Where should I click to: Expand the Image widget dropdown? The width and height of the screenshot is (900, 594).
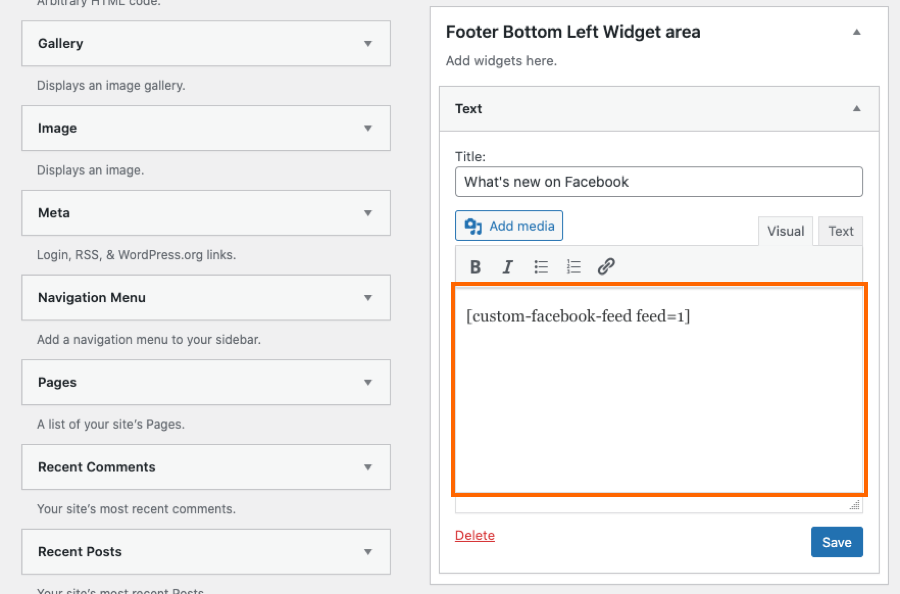point(368,129)
